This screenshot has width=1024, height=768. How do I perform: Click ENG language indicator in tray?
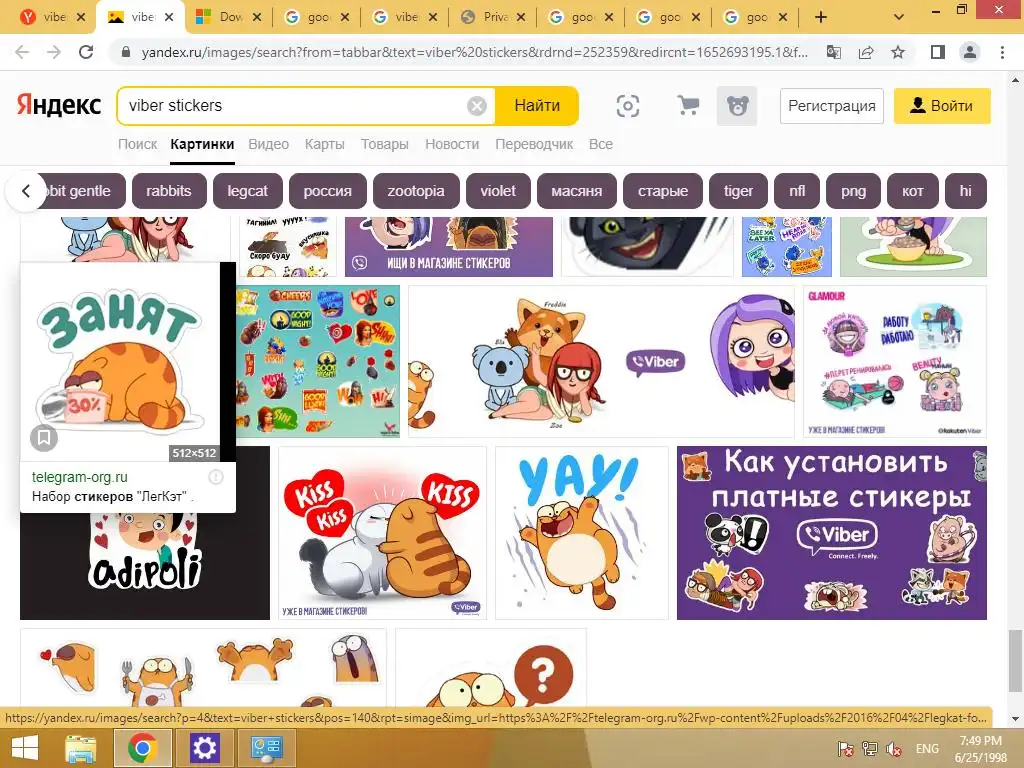point(927,749)
